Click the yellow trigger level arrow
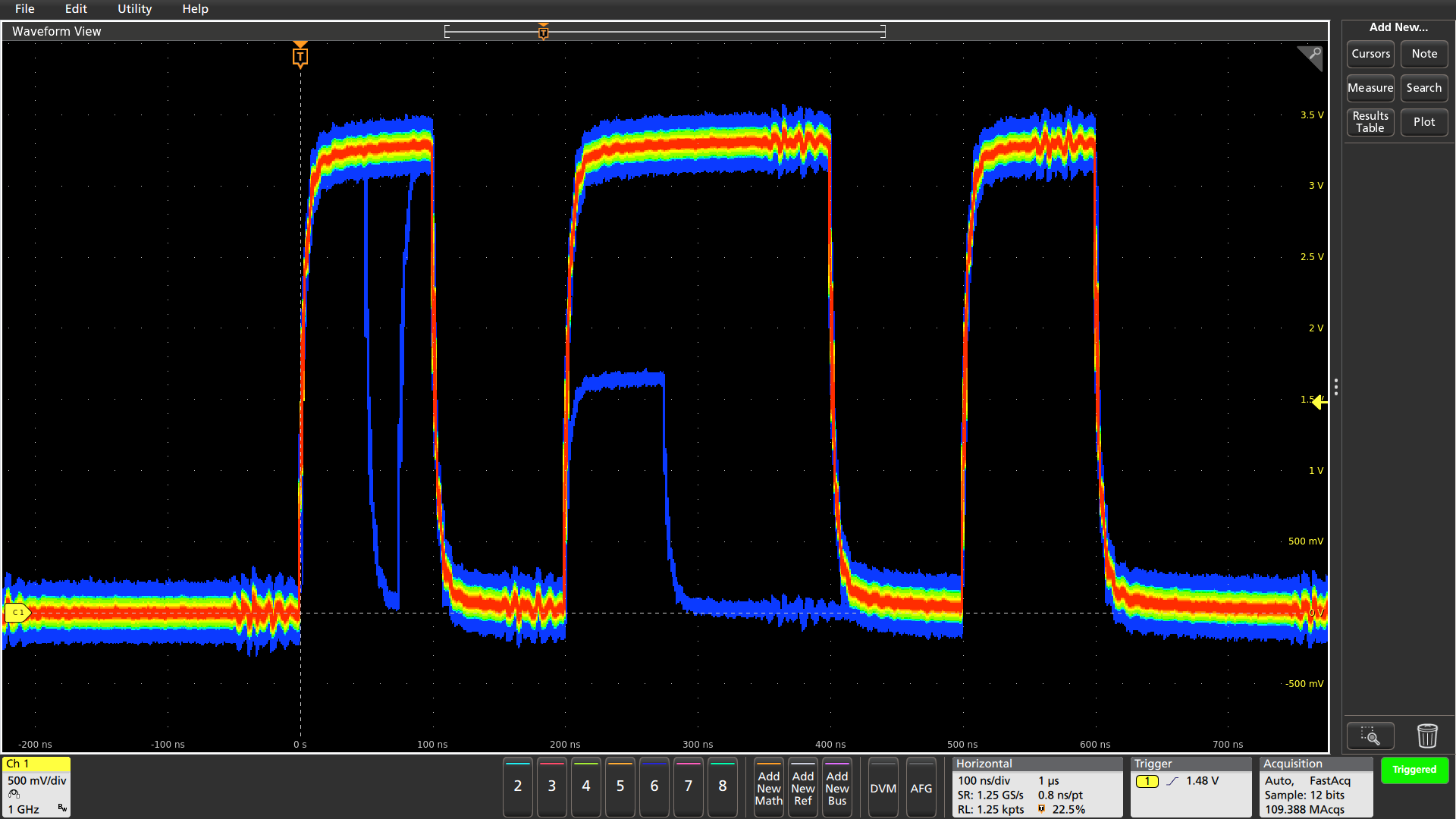The image size is (1456, 819). click(1319, 402)
